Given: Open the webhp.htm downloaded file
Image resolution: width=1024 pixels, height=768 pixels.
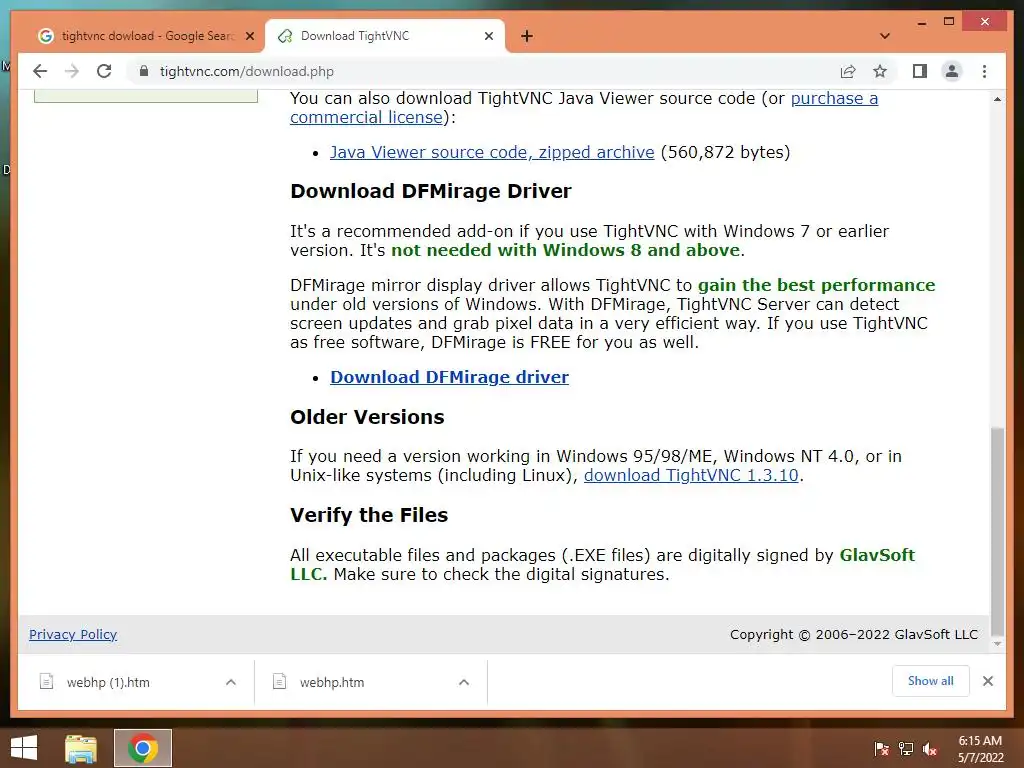Looking at the screenshot, I should (332, 682).
